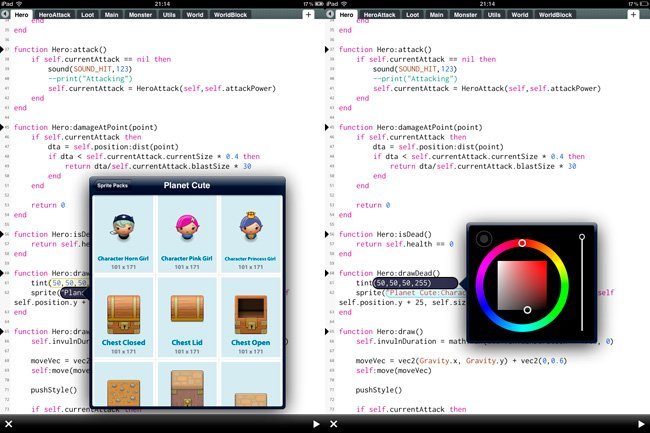Image resolution: width=650 pixels, height=433 pixels.
Task: Switch to HeroAttack tab in the right screen
Action: point(379,15)
